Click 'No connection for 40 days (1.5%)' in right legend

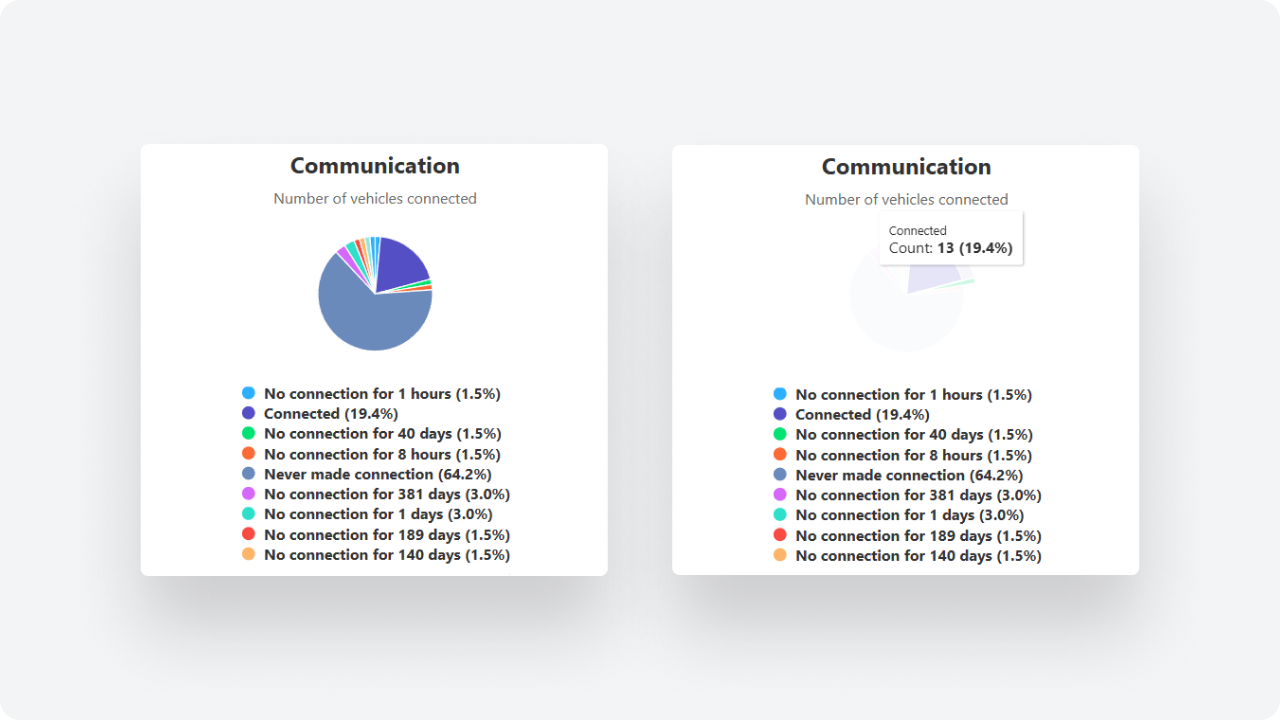(914, 435)
